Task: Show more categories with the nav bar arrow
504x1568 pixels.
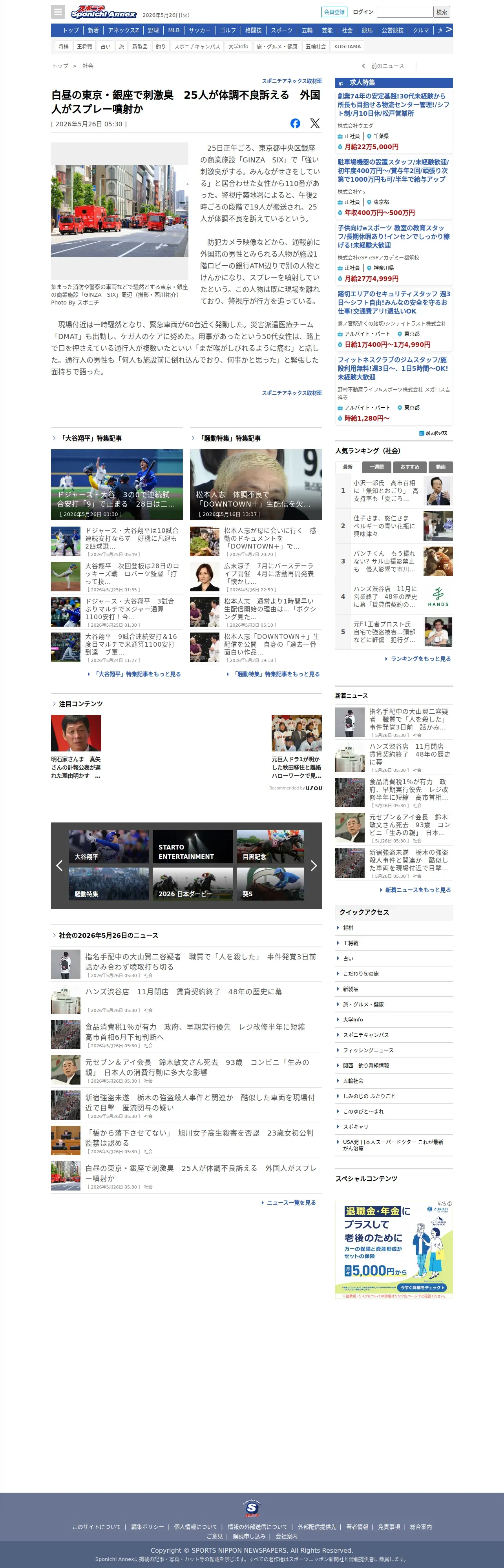Action: (x=449, y=30)
